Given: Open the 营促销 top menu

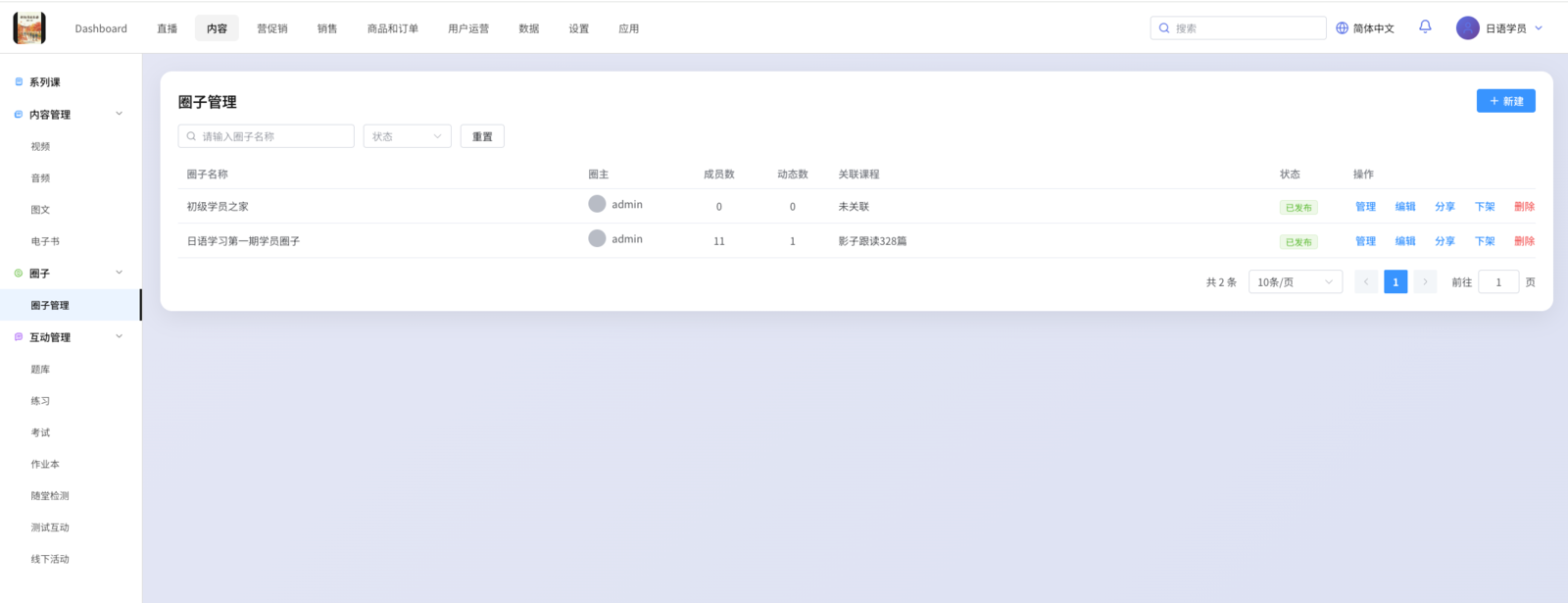Looking at the screenshot, I should tap(272, 28).
